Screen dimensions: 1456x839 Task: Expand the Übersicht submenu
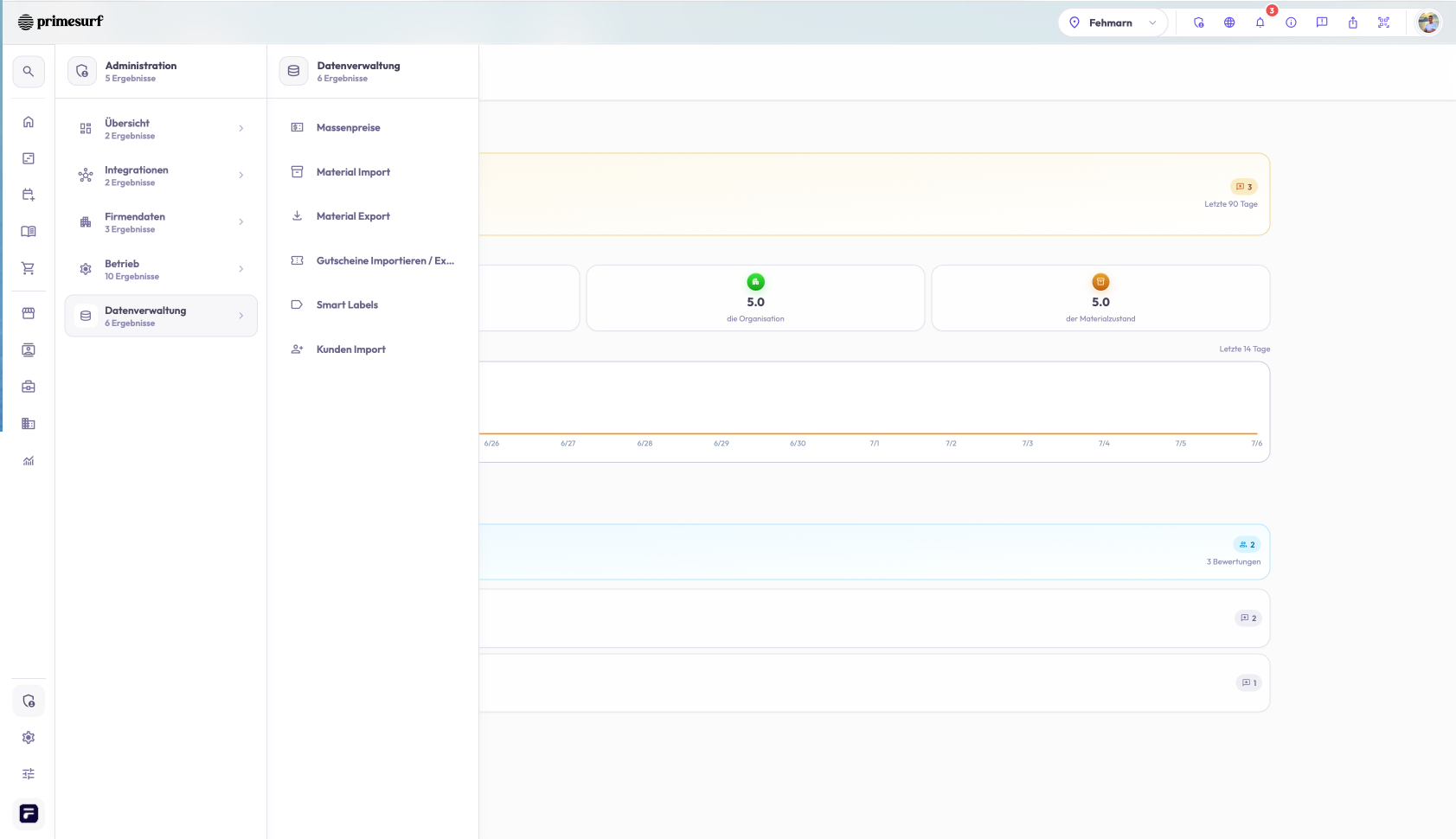click(161, 129)
